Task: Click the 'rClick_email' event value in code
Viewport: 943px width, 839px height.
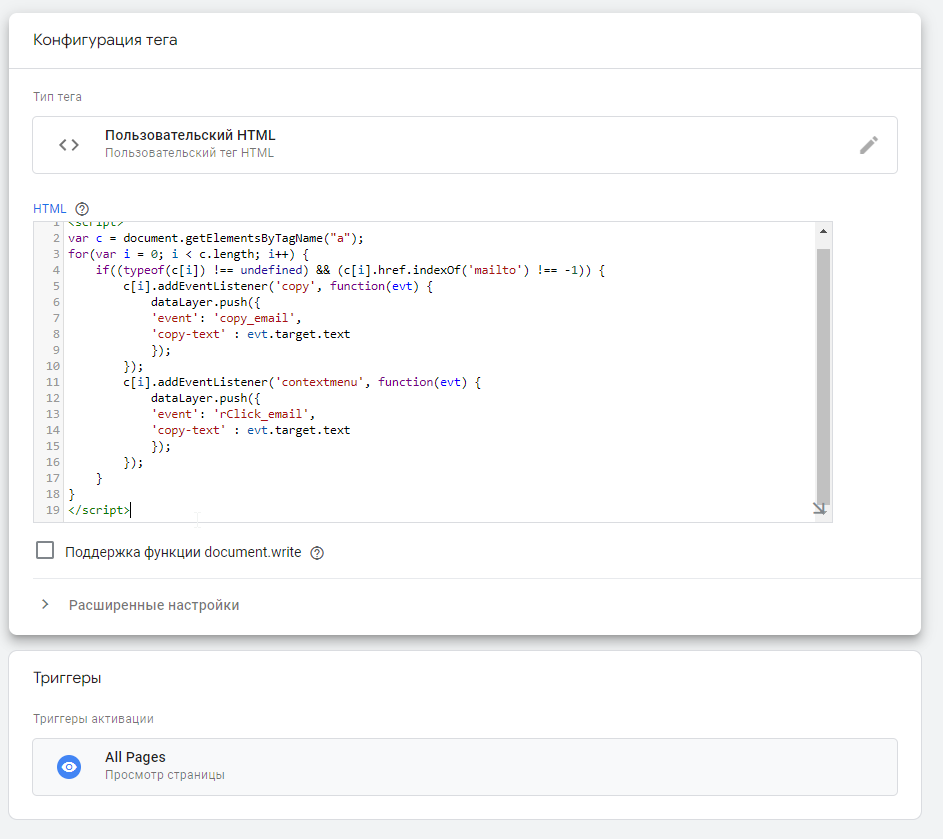Action: coord(261,414)
